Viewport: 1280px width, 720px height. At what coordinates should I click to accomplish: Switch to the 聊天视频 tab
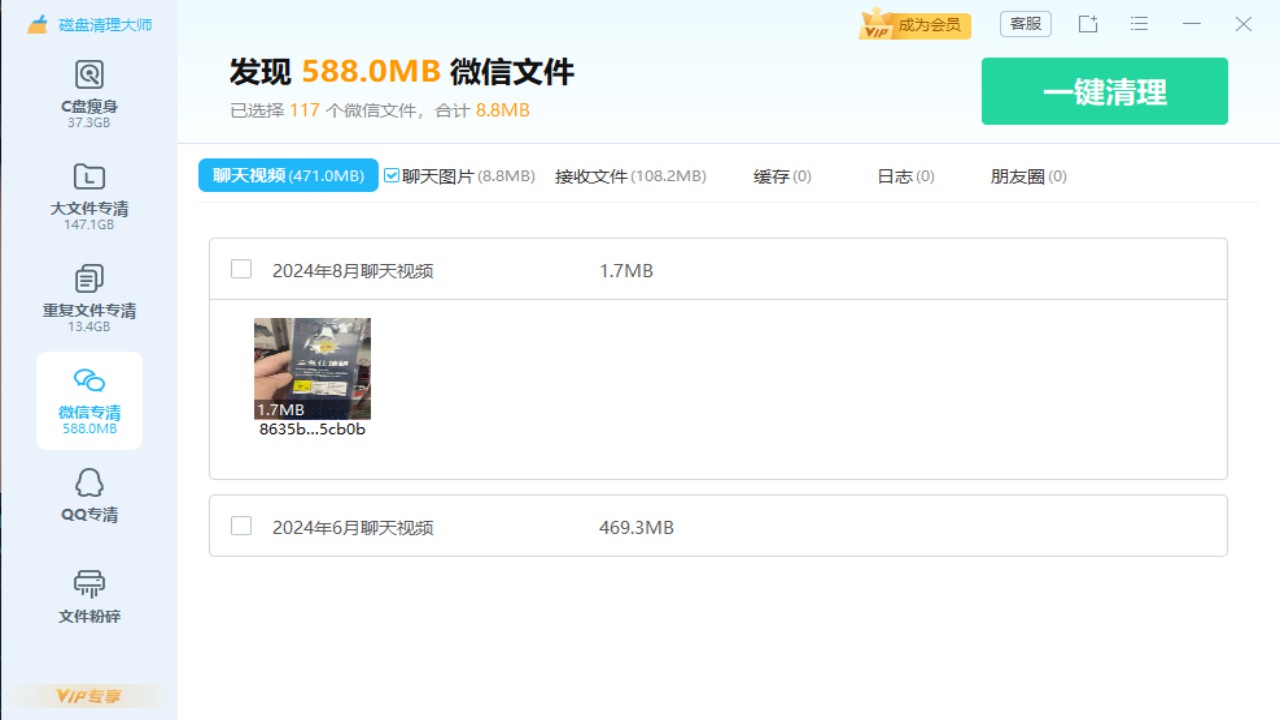pyautogui.click(x=288, y=176)
